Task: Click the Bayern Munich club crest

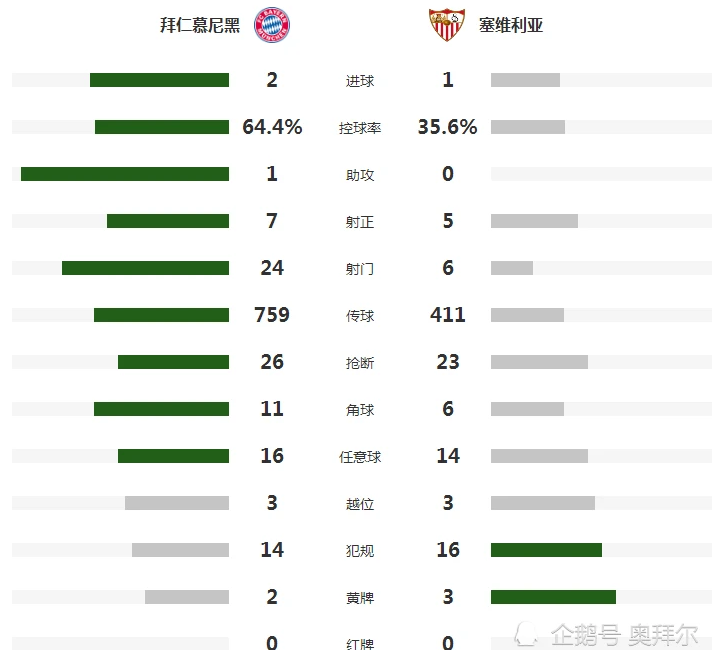Action: tap(269, 24)
